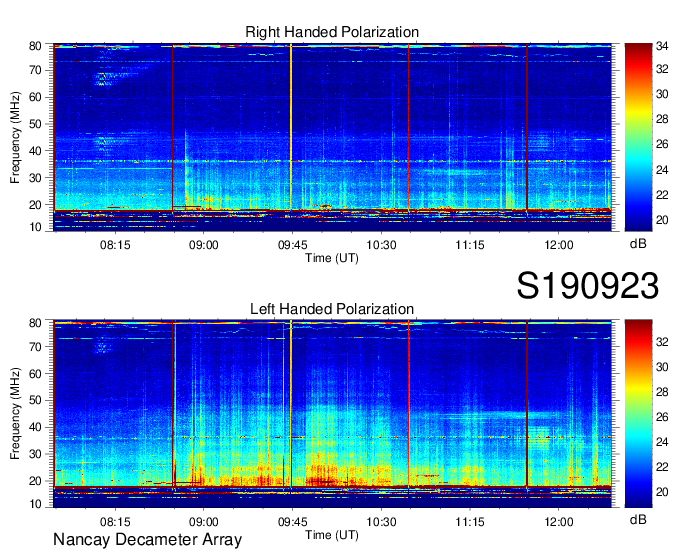Click inside the Right Handed Polarization spectrogram

[333, 137]
